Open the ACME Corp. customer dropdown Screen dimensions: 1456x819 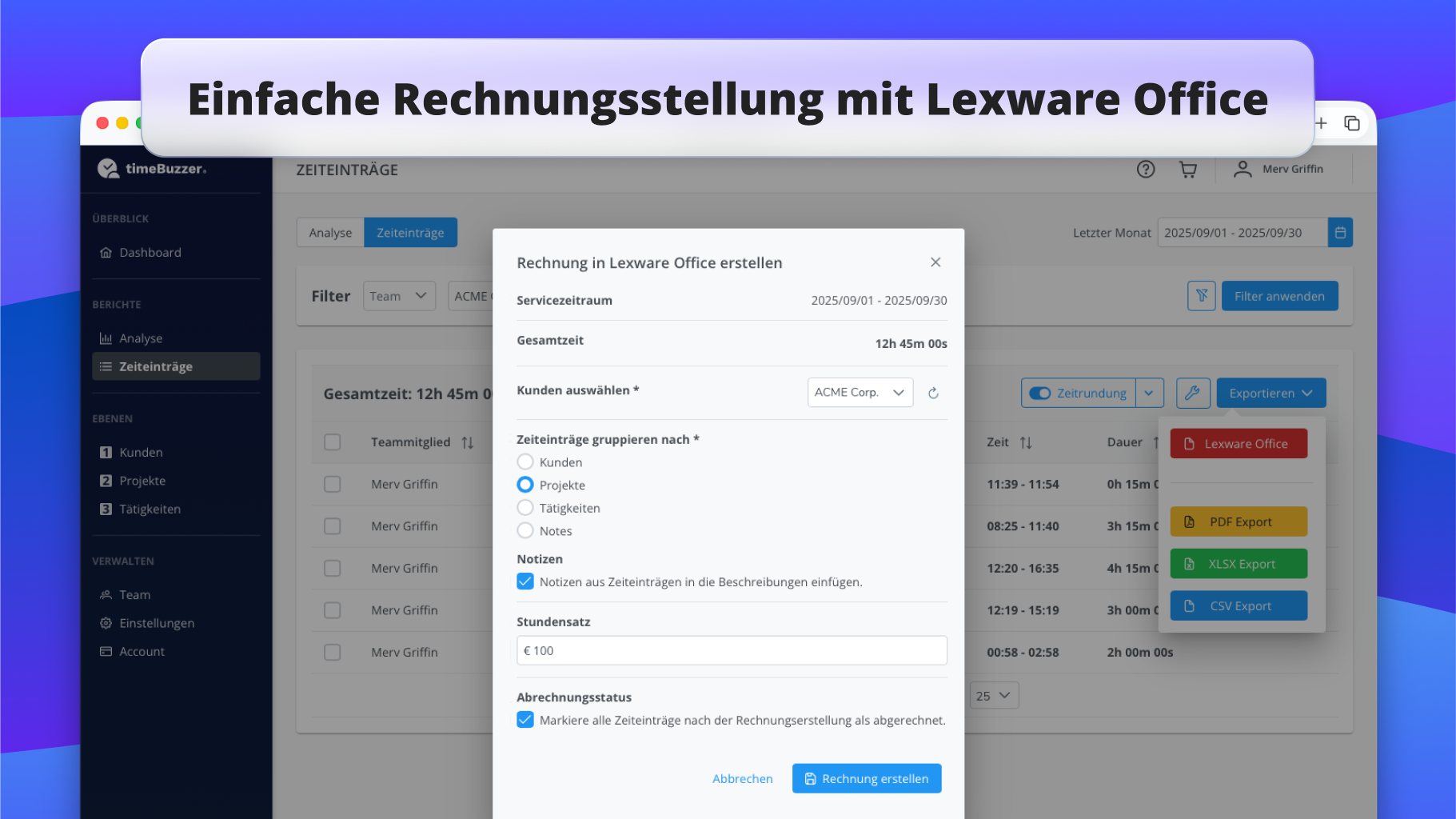coord(860,393)
